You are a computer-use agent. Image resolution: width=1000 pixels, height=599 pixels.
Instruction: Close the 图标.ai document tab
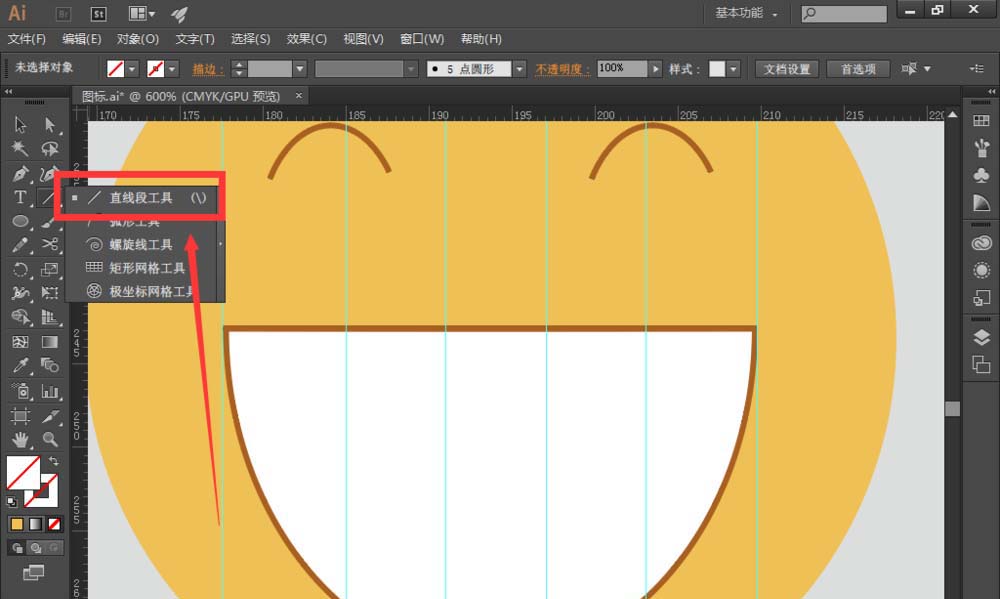click(x=298, y=96)
